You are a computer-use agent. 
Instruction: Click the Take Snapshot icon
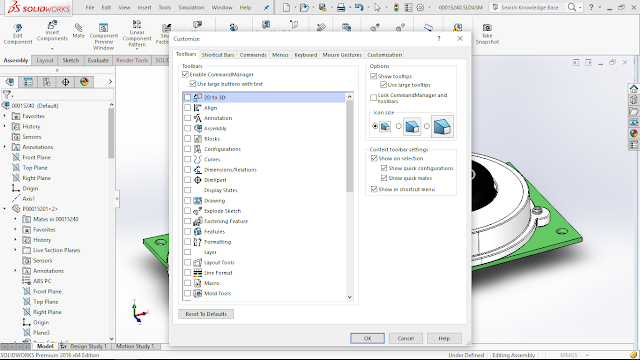[487, 27]
